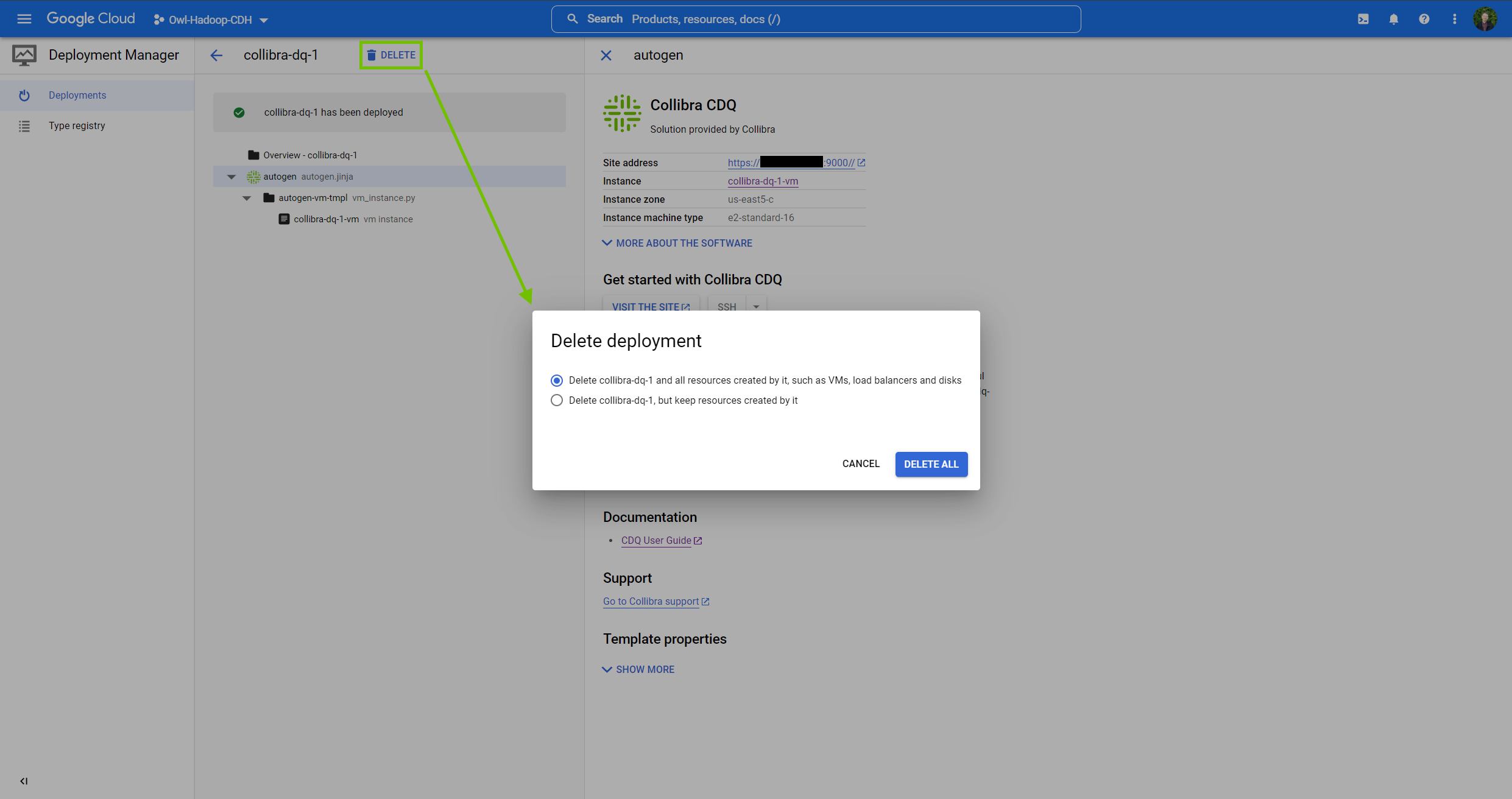The image size is (1512, 799).
Task: Focus the search products field
Action: [x=816, y=19]
